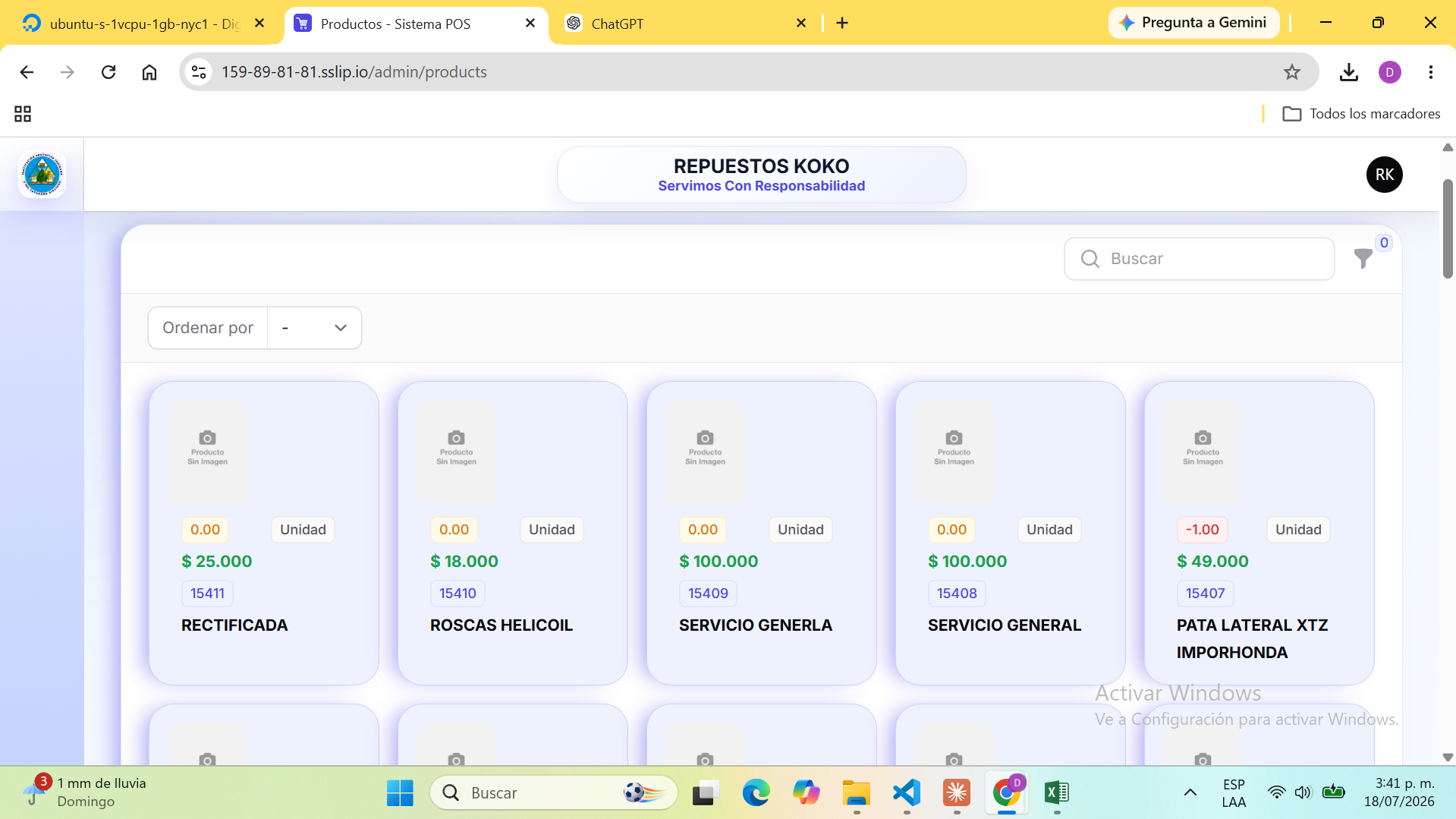Click Unidad badge on RECTIFICADA card

coord(303,530)
